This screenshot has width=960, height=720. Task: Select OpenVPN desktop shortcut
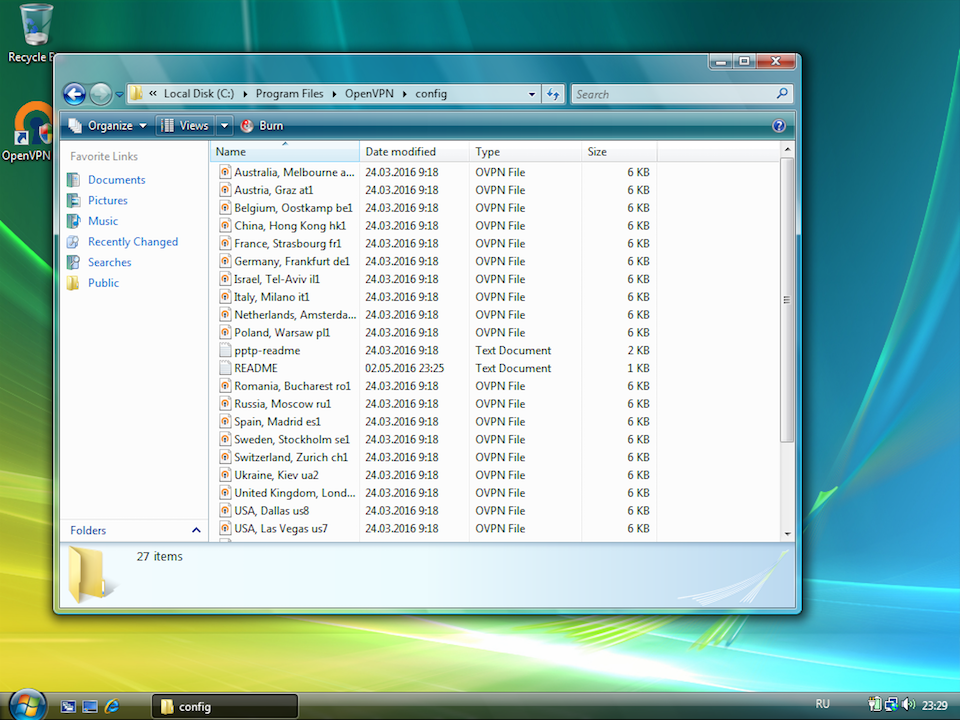tap(27, 132)
